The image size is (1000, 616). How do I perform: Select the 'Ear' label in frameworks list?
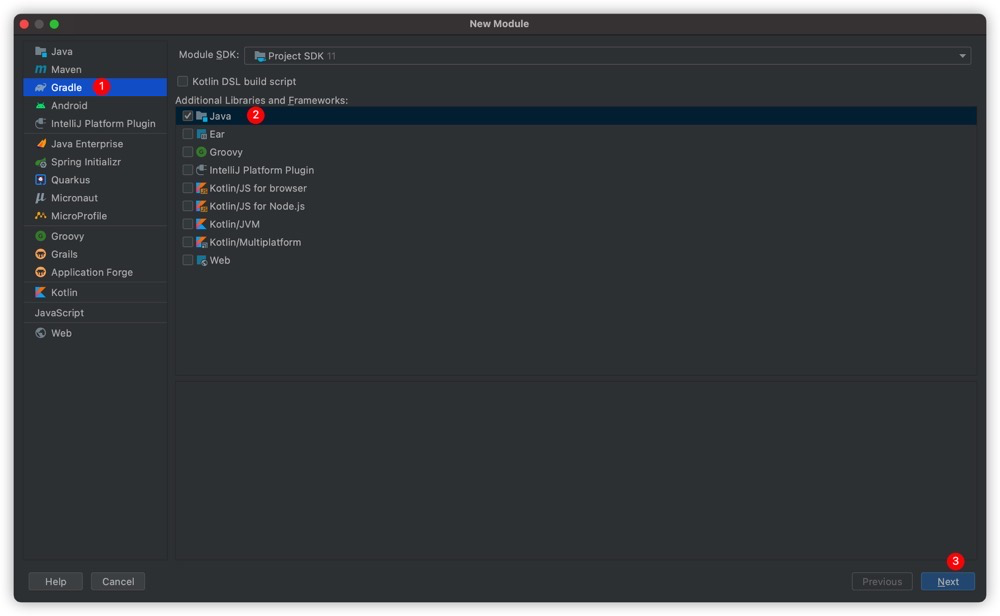pyautogui.click(x=217, y=135)
